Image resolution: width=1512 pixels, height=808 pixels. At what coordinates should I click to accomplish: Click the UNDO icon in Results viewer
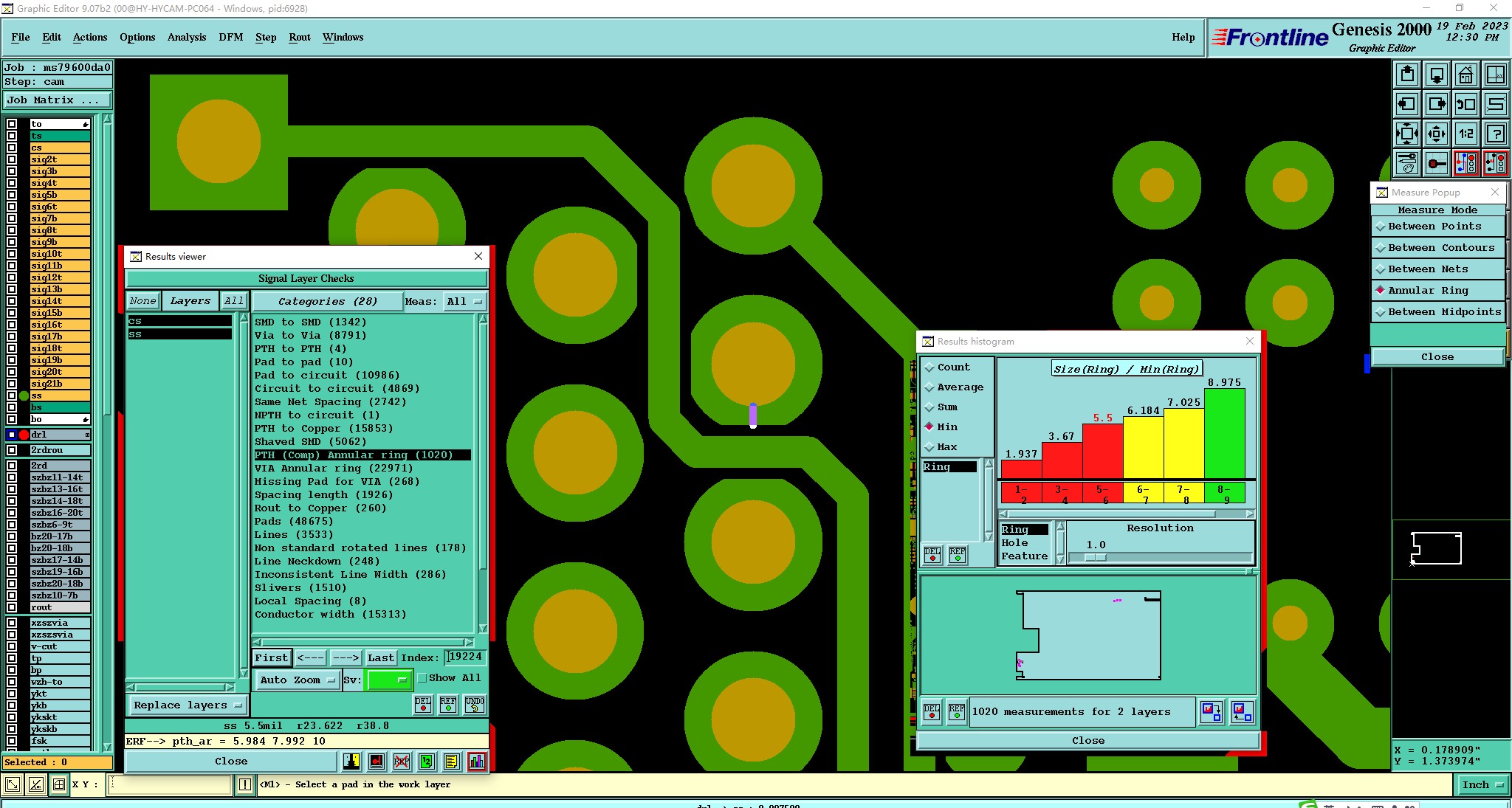[475, 705]
